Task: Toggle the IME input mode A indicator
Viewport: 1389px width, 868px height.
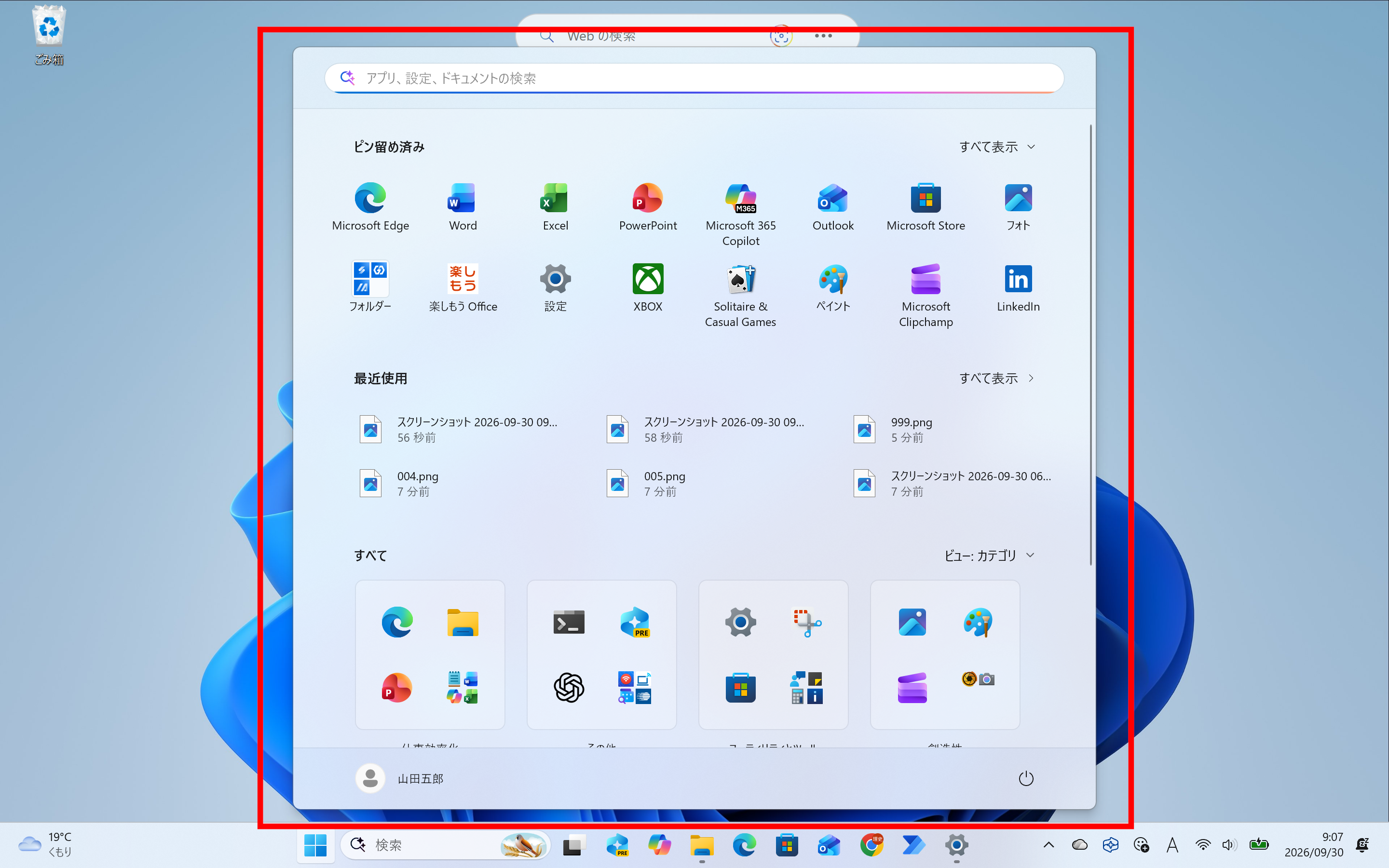Action: pyautogui.click(x=1172, y=844)
